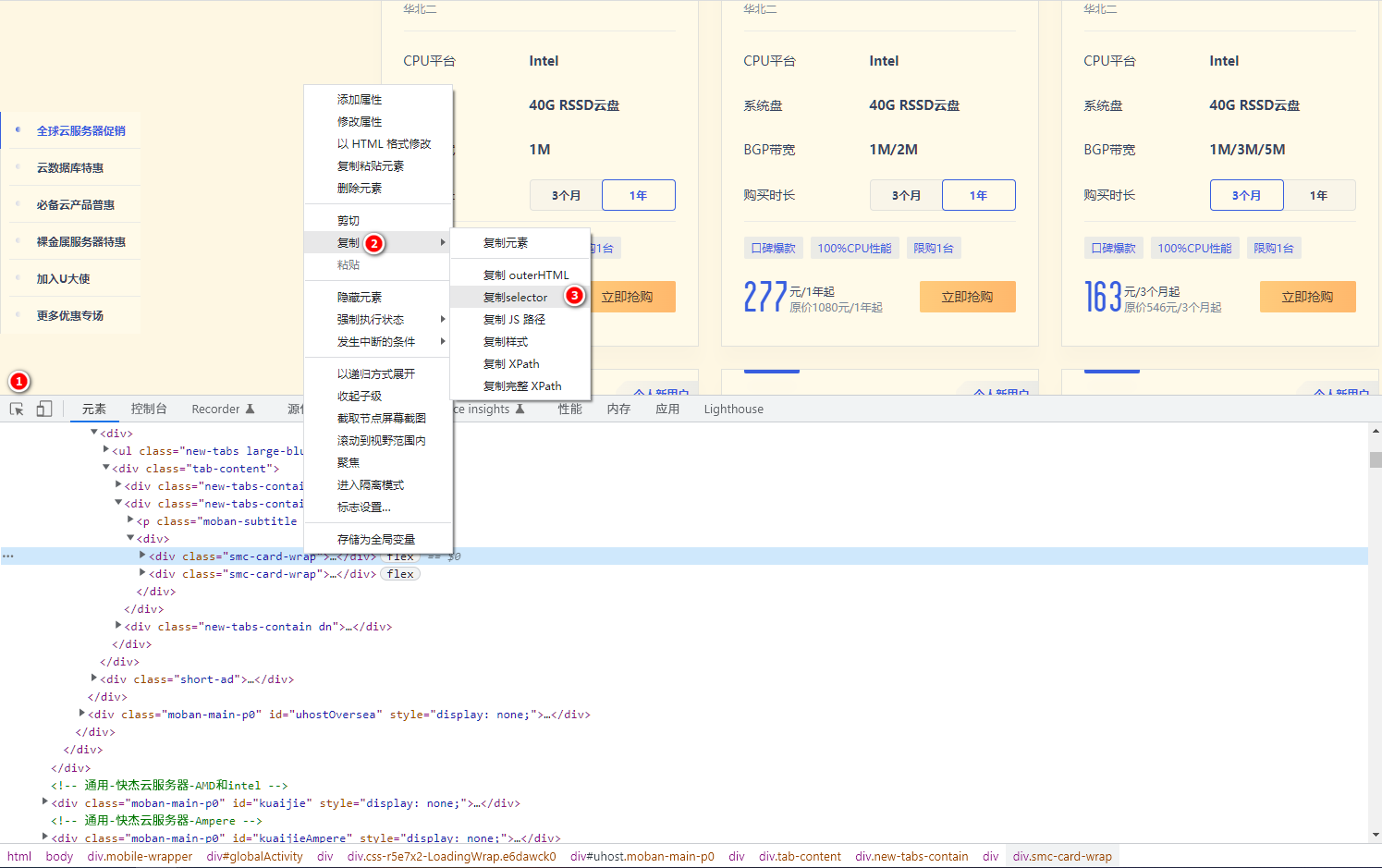Choose 复制selector in submenu
This screenshot has width=1382, height=868.
coord(520,298)
